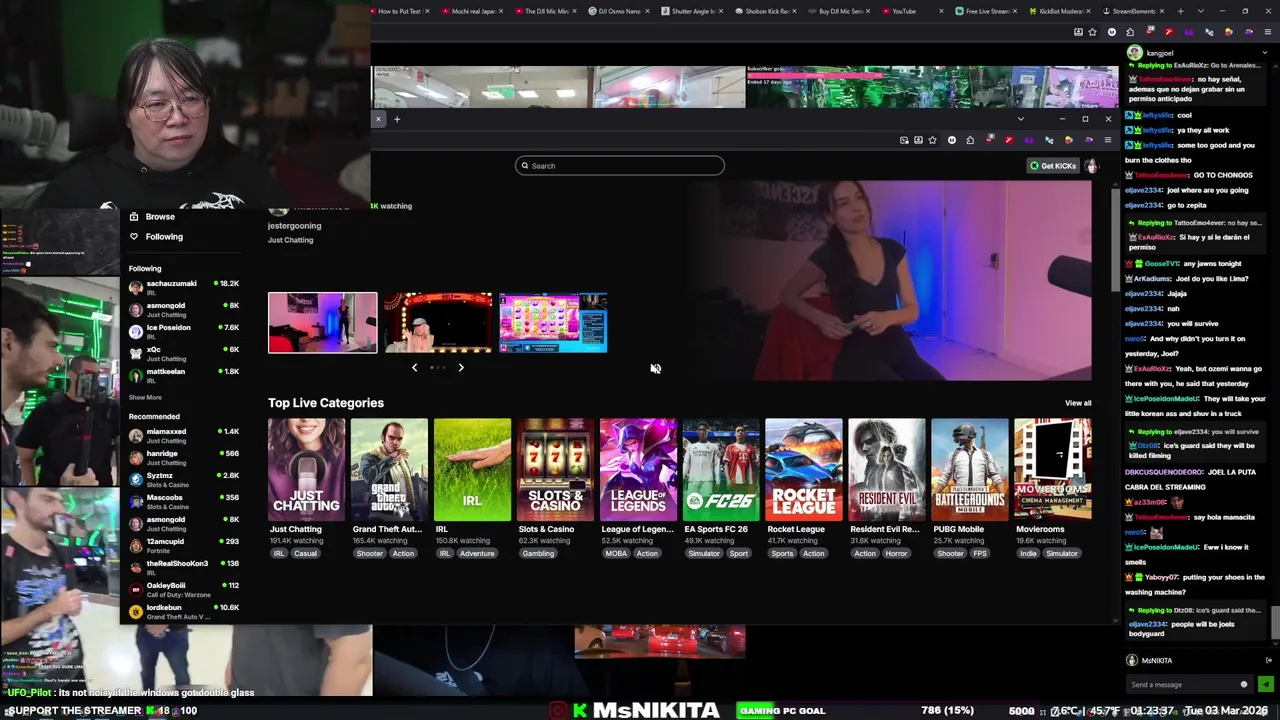Click the user profile avatar beside Get KICKs

pos(1091,166)
